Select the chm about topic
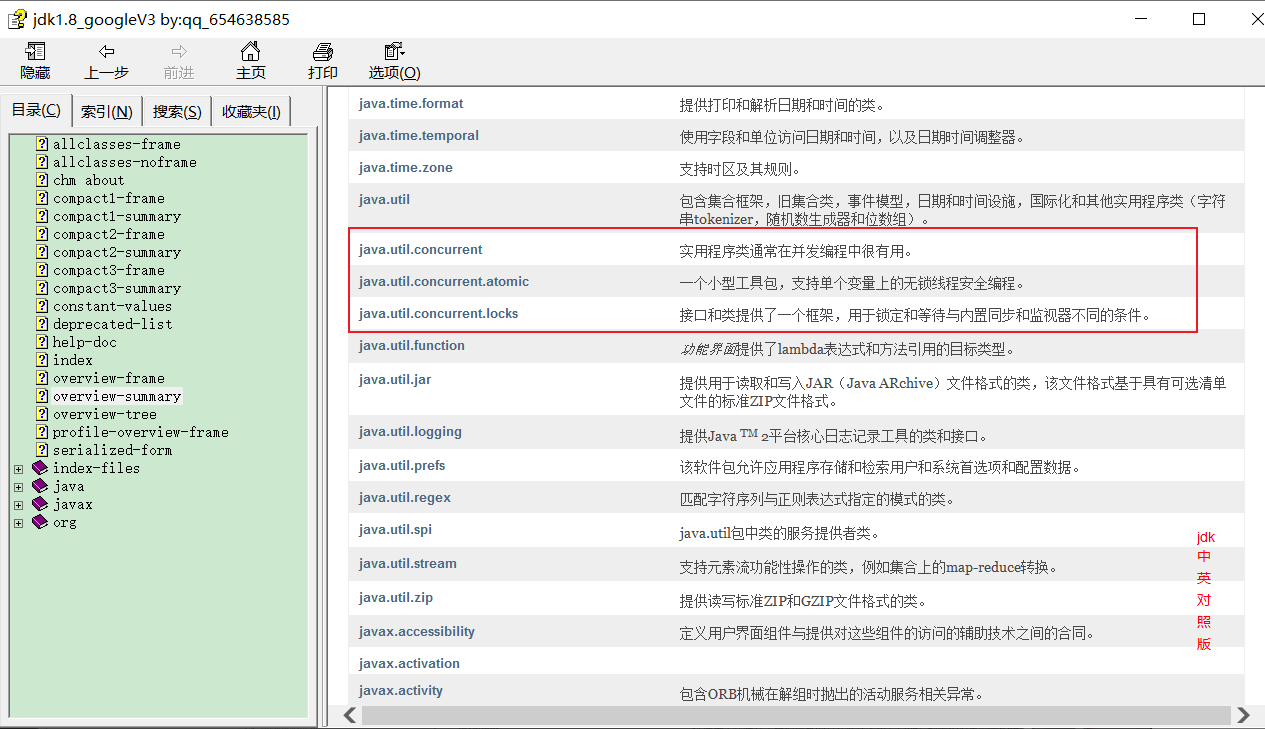This screenshot has width=1265, height=729. pyautogui.click(x=88, y=180)
